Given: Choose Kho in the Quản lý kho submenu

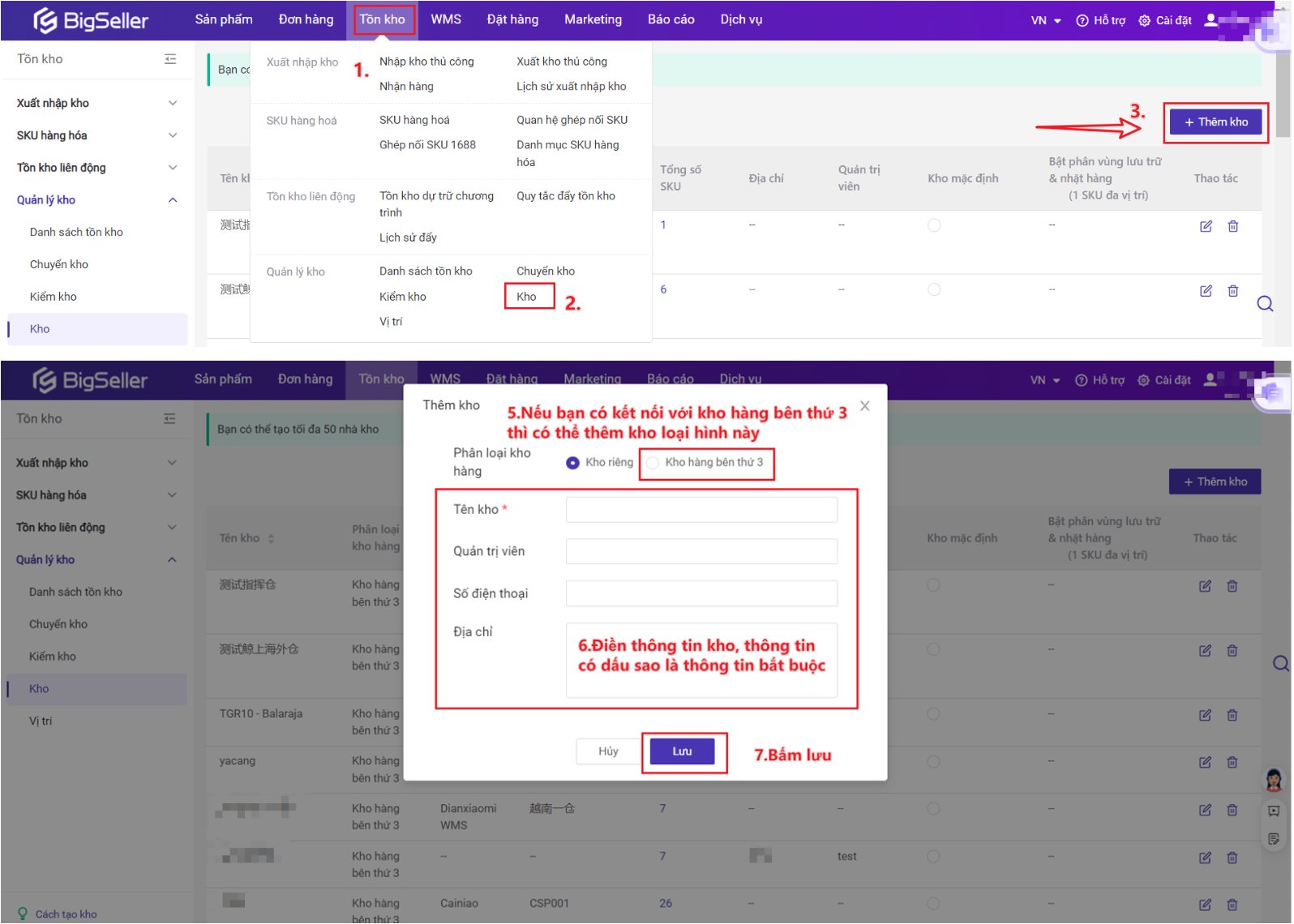Looking at the screenshot, I should (x=526, y=297).
